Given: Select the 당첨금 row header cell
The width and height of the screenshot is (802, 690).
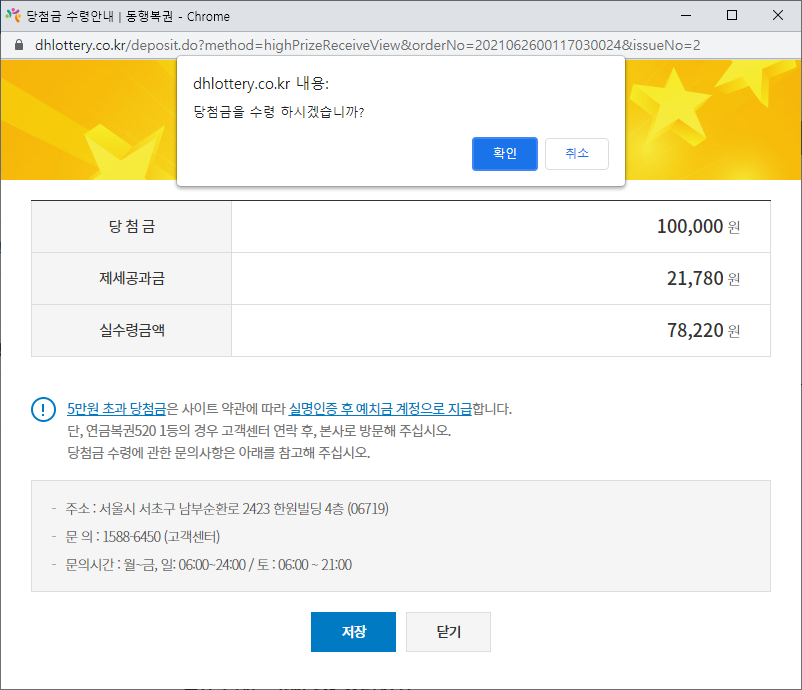Looking at the screenshot, I should click(131, 227).
